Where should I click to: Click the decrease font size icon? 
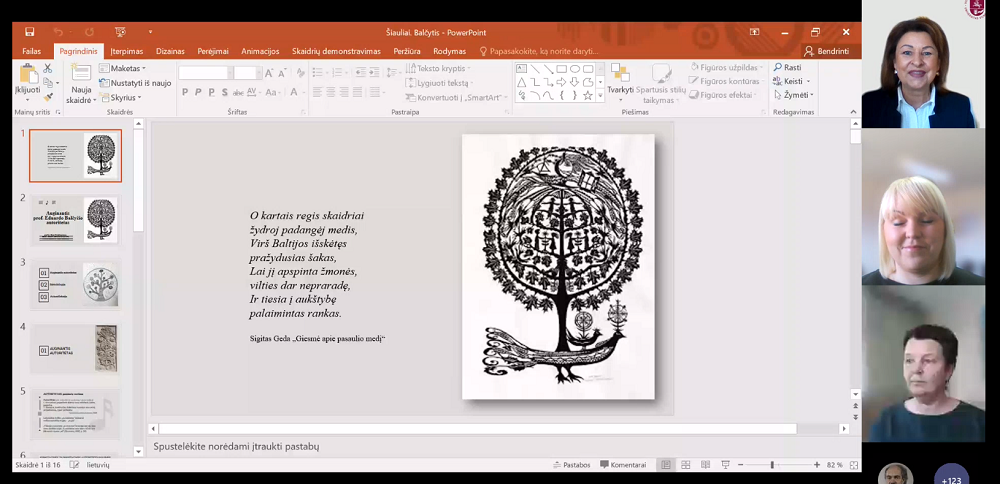tap(283, 73)
